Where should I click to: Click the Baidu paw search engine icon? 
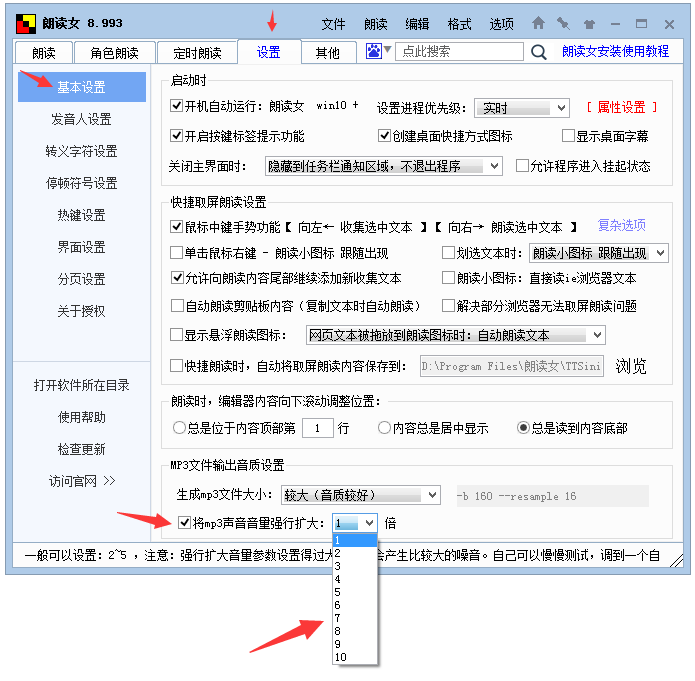pos(373,51)
